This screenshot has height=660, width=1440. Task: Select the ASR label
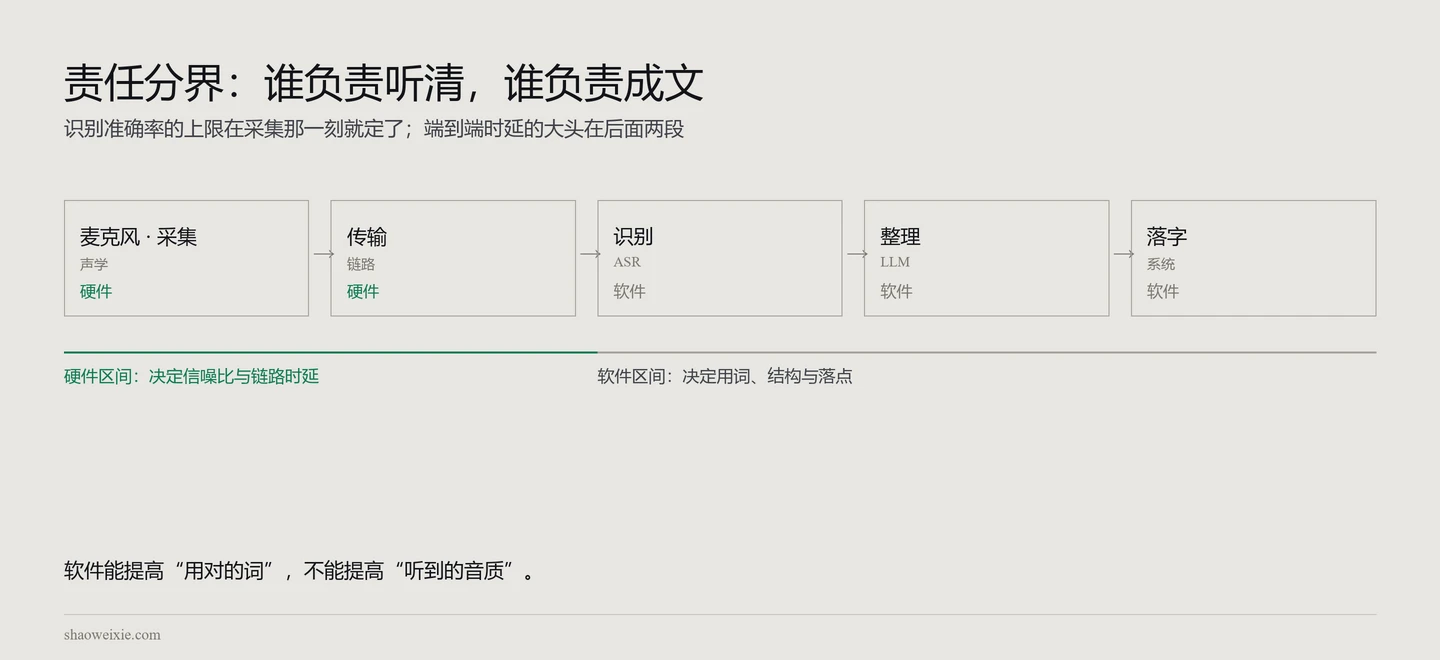click(627, 262)
